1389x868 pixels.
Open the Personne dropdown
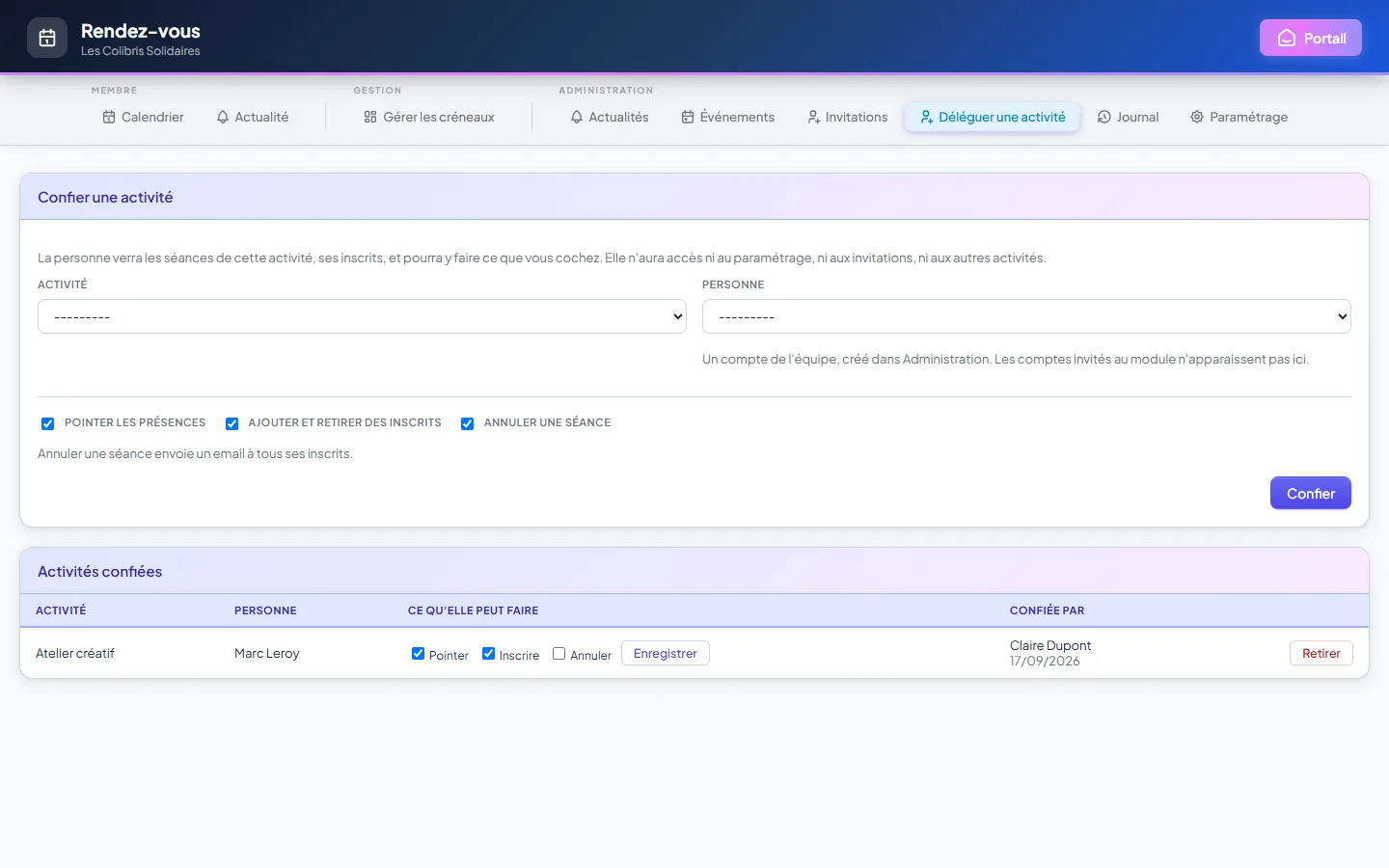point(1026,316)
